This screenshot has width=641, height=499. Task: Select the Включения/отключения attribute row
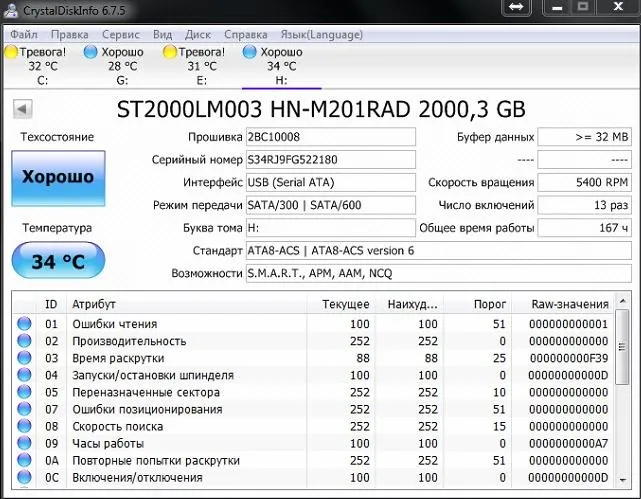[x=313, y=477]
